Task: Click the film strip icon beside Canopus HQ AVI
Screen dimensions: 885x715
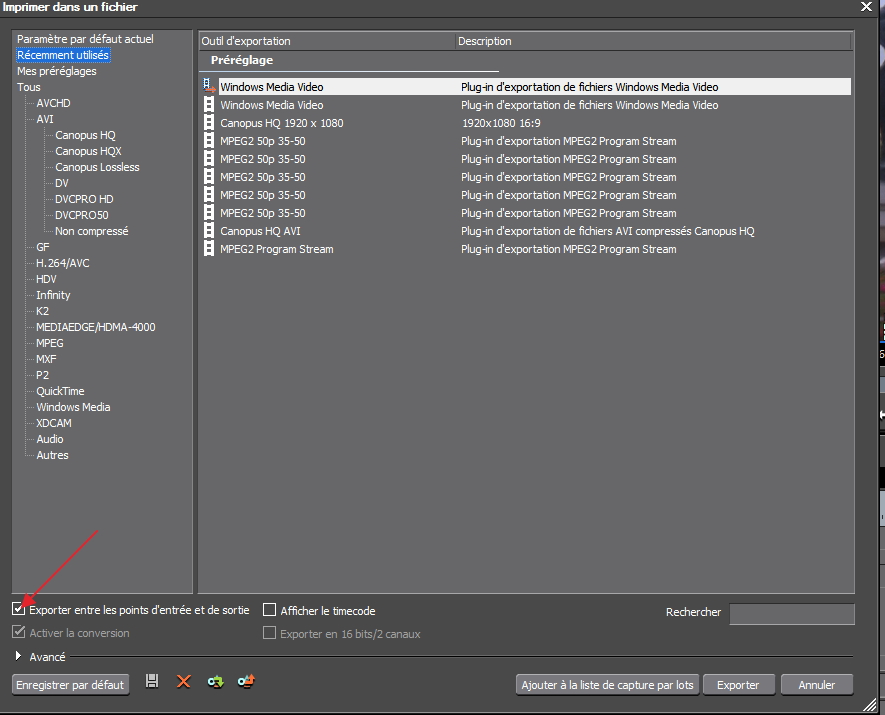Action: coord(209,231)
